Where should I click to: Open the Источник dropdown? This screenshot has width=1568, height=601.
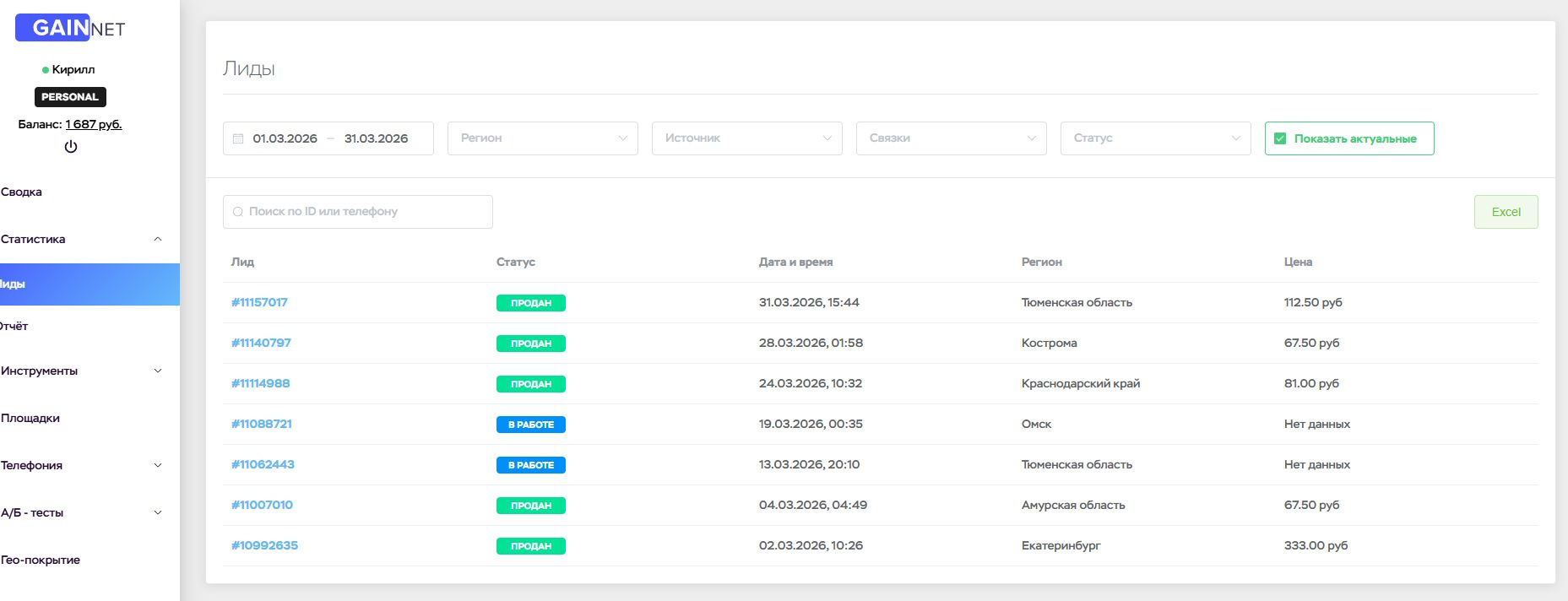[x=747, y=138]
